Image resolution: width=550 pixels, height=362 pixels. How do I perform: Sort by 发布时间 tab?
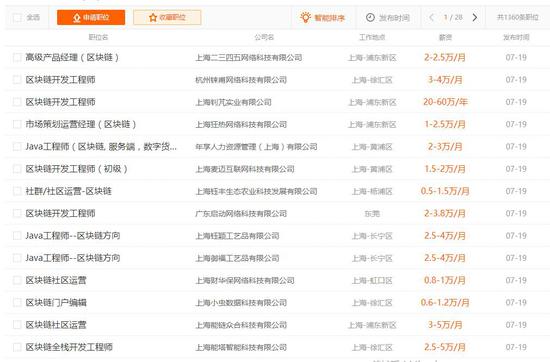click(388, 18)
